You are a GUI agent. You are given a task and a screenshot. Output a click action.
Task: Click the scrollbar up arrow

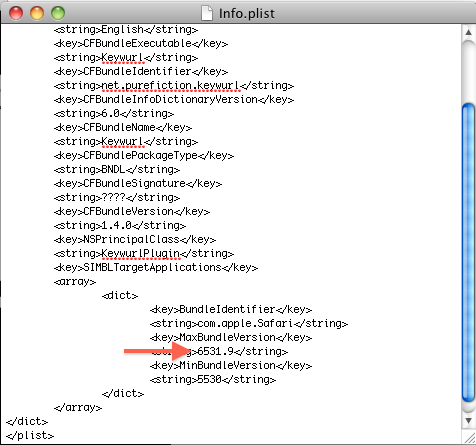(x=468, y=32)
